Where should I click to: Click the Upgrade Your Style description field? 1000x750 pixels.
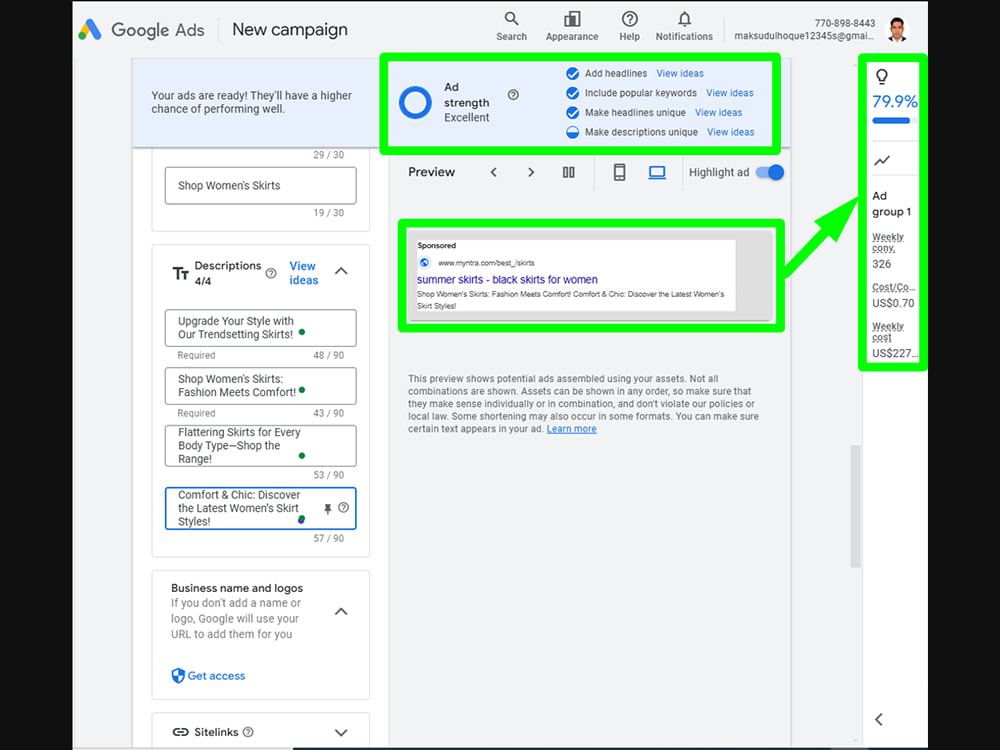pyautogui.click(x=260, y=328)
